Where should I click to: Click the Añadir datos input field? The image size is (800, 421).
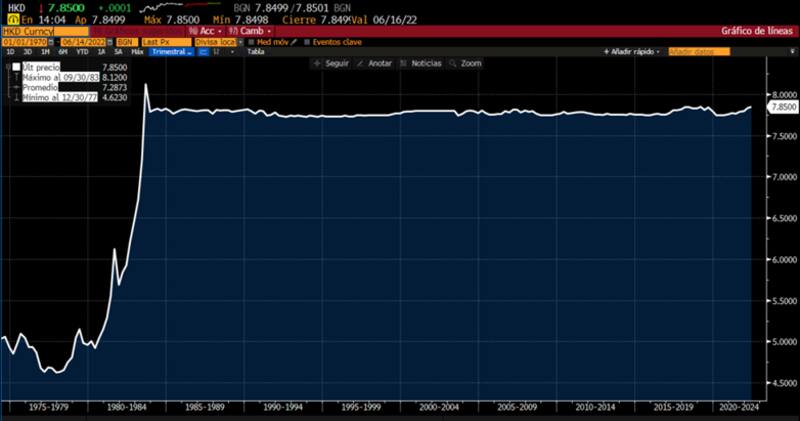[700, 51]
